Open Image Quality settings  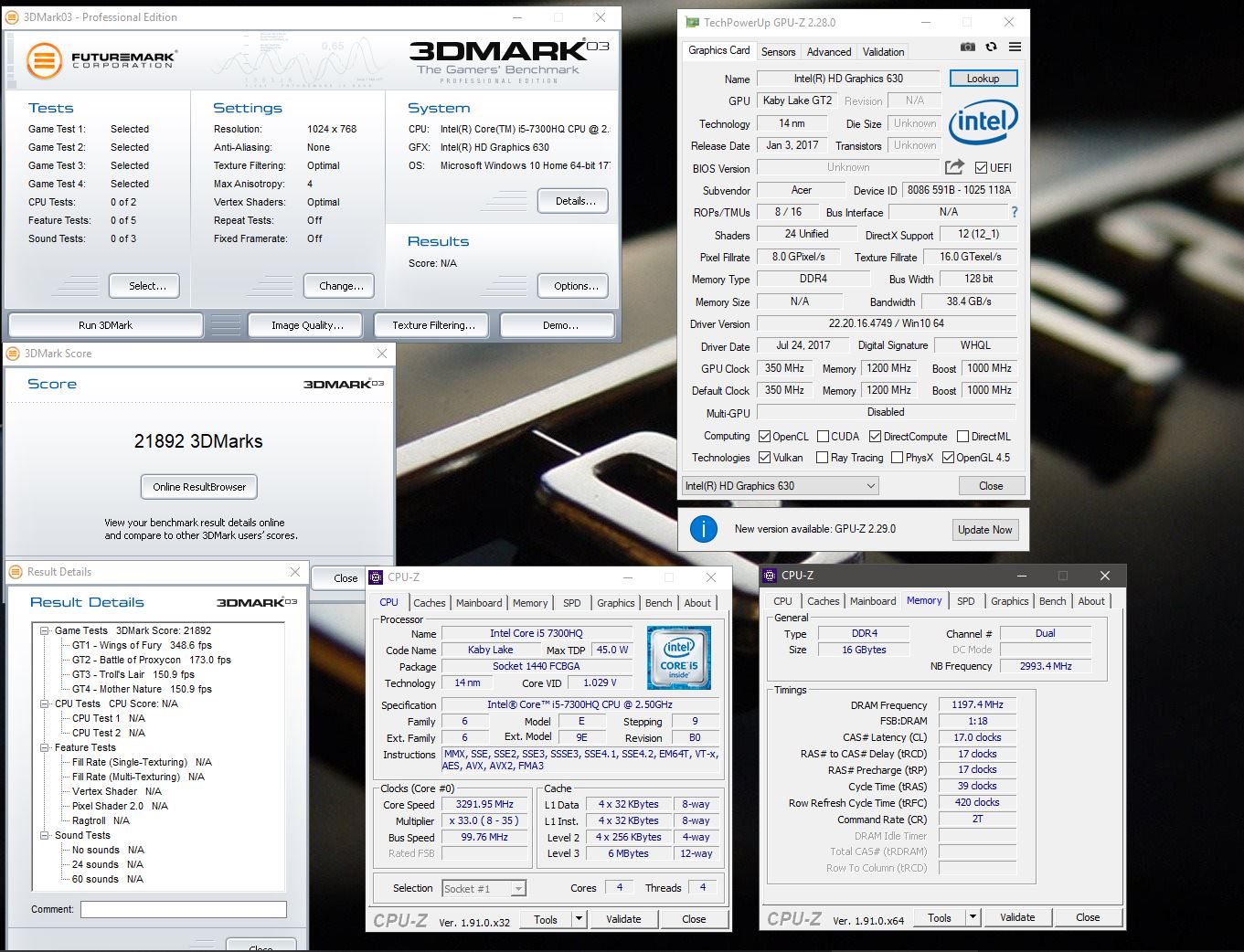307,325
